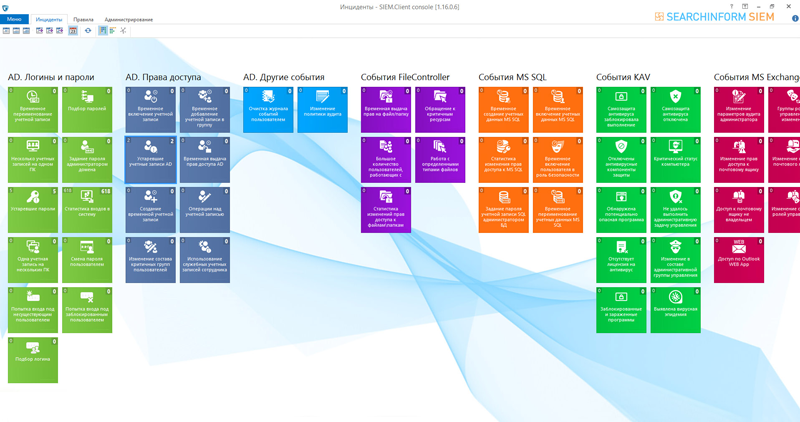The width and height of the screenshot is (800, 422).
Task: Switch to the Инциденты tab
Action: click(49, 19)
